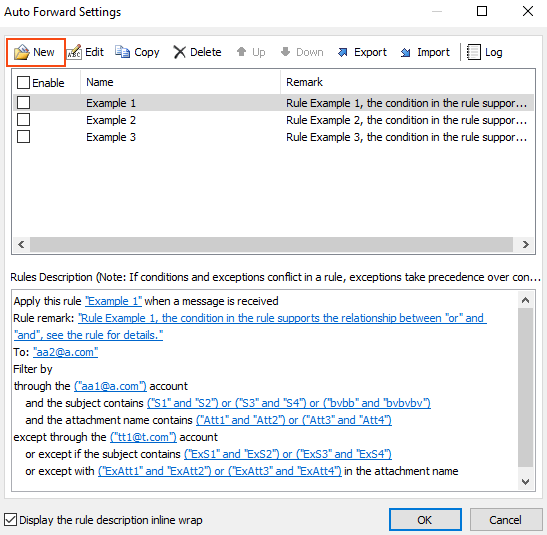Tick the Example 2 rule checkbox

[23, 120]
